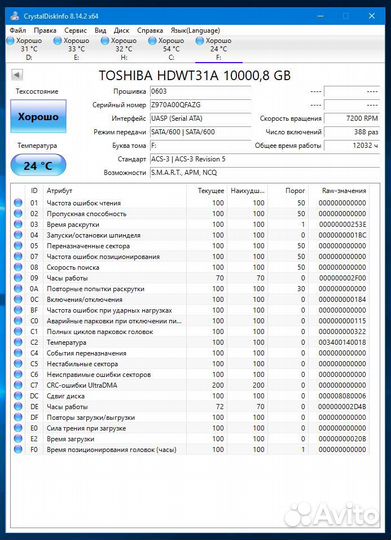Viewport: 391px width, 540px height.
Task: Click the status icon of attribute 04
Action: click(x=18, y=235)
